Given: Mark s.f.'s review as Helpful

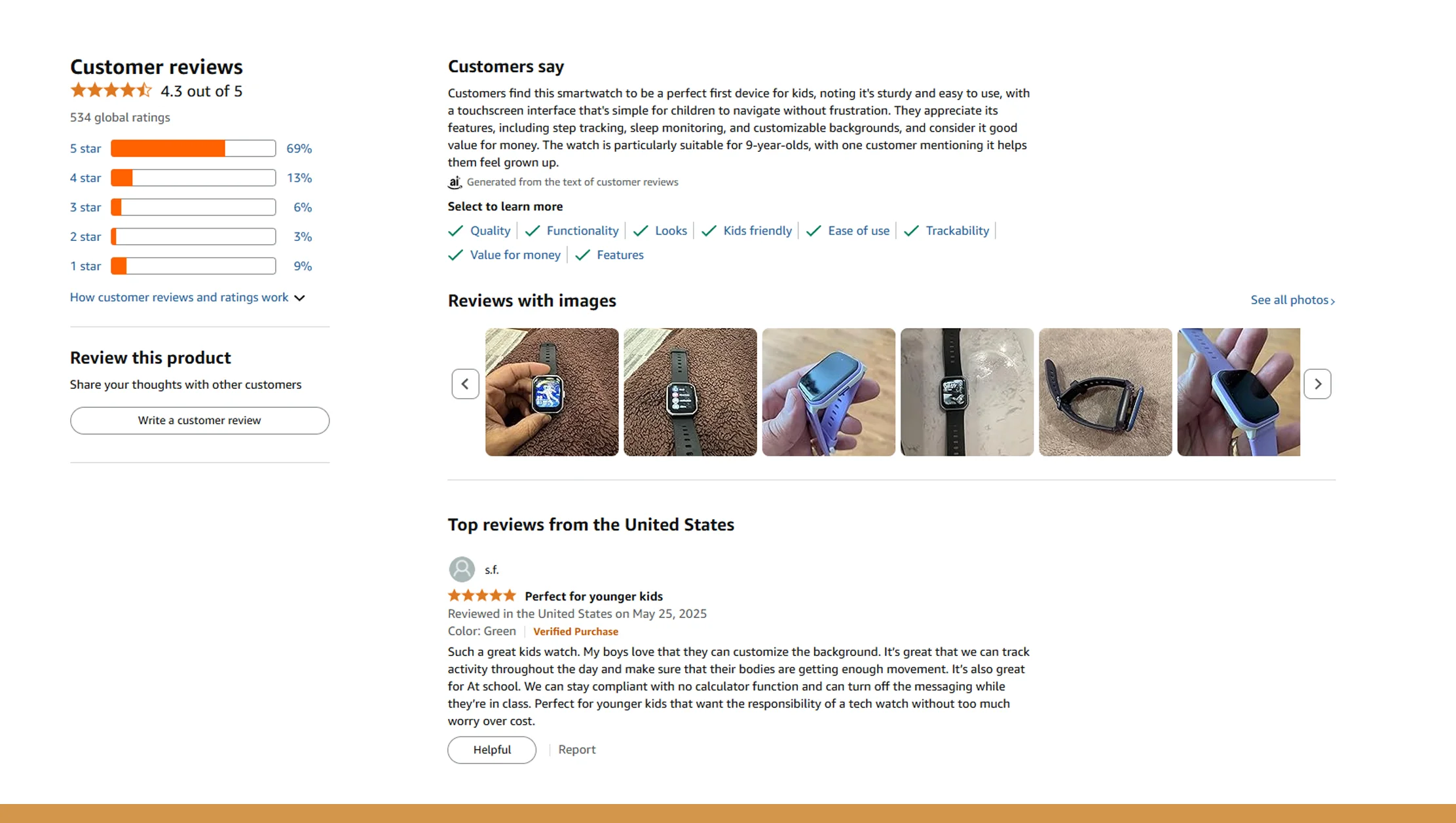Looking at the screenshot, I should (x=491, y=749).
